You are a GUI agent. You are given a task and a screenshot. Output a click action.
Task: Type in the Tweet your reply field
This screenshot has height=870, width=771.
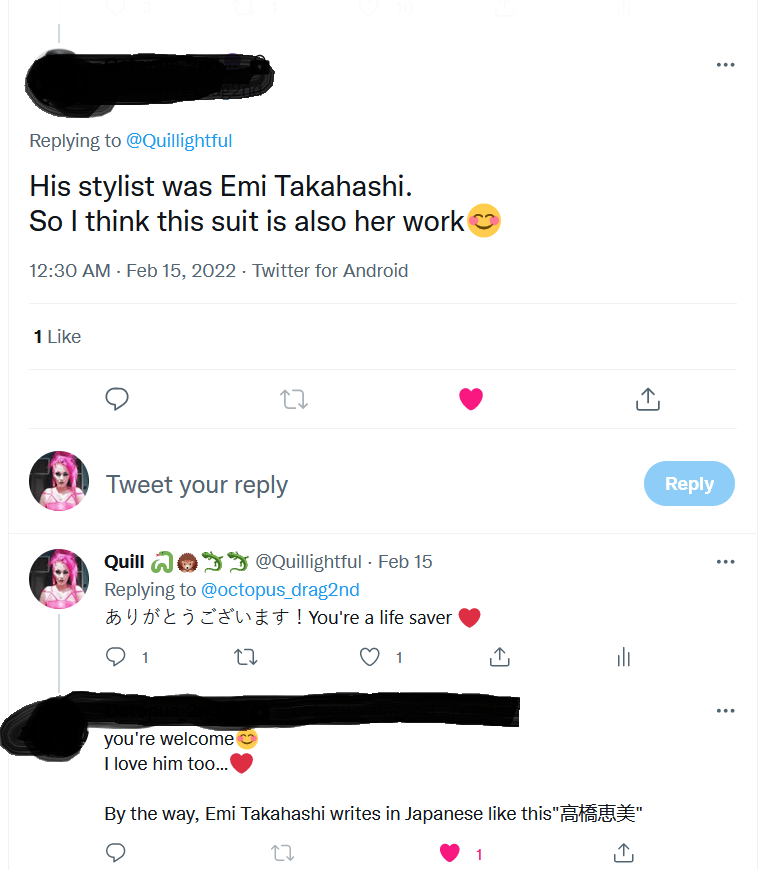pos(350,485)
